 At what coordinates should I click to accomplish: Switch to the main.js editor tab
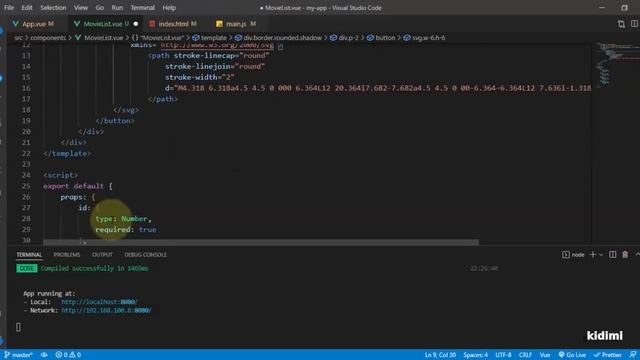(237, 24)
